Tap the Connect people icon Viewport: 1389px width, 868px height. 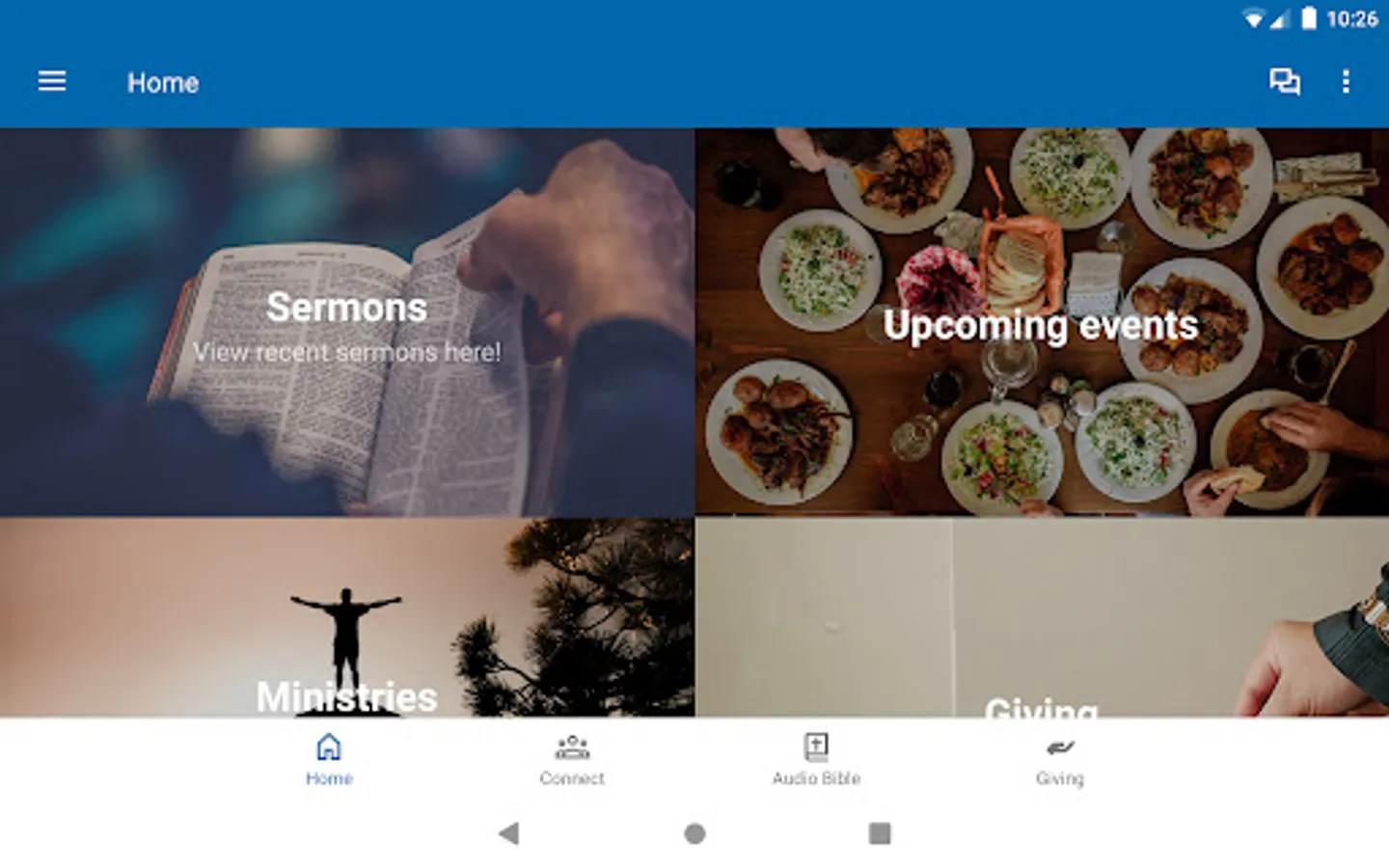(x=572, y=746)
